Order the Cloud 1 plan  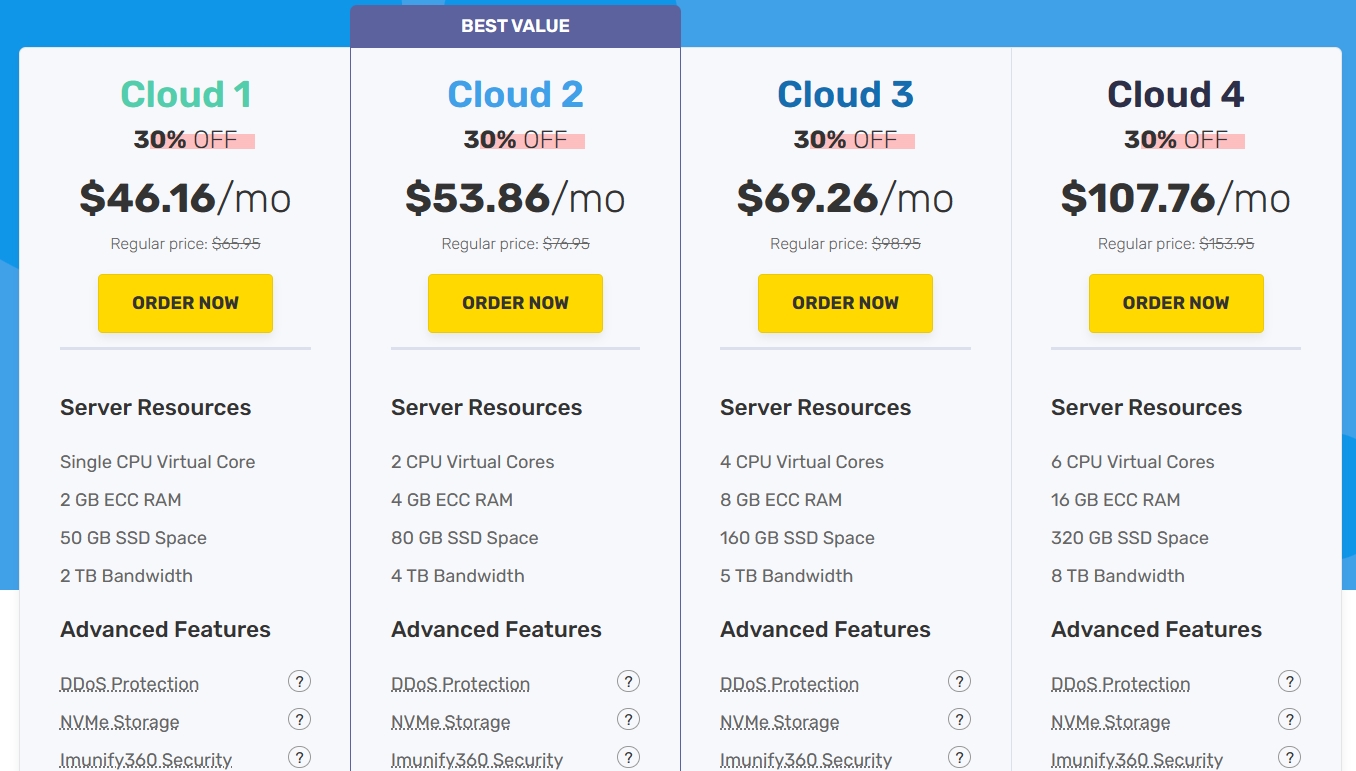pos(185,303)
